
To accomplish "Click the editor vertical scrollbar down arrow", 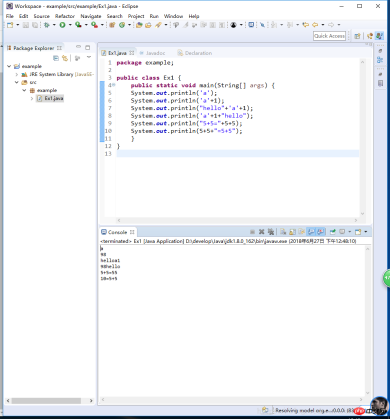I will coord(362,214).
